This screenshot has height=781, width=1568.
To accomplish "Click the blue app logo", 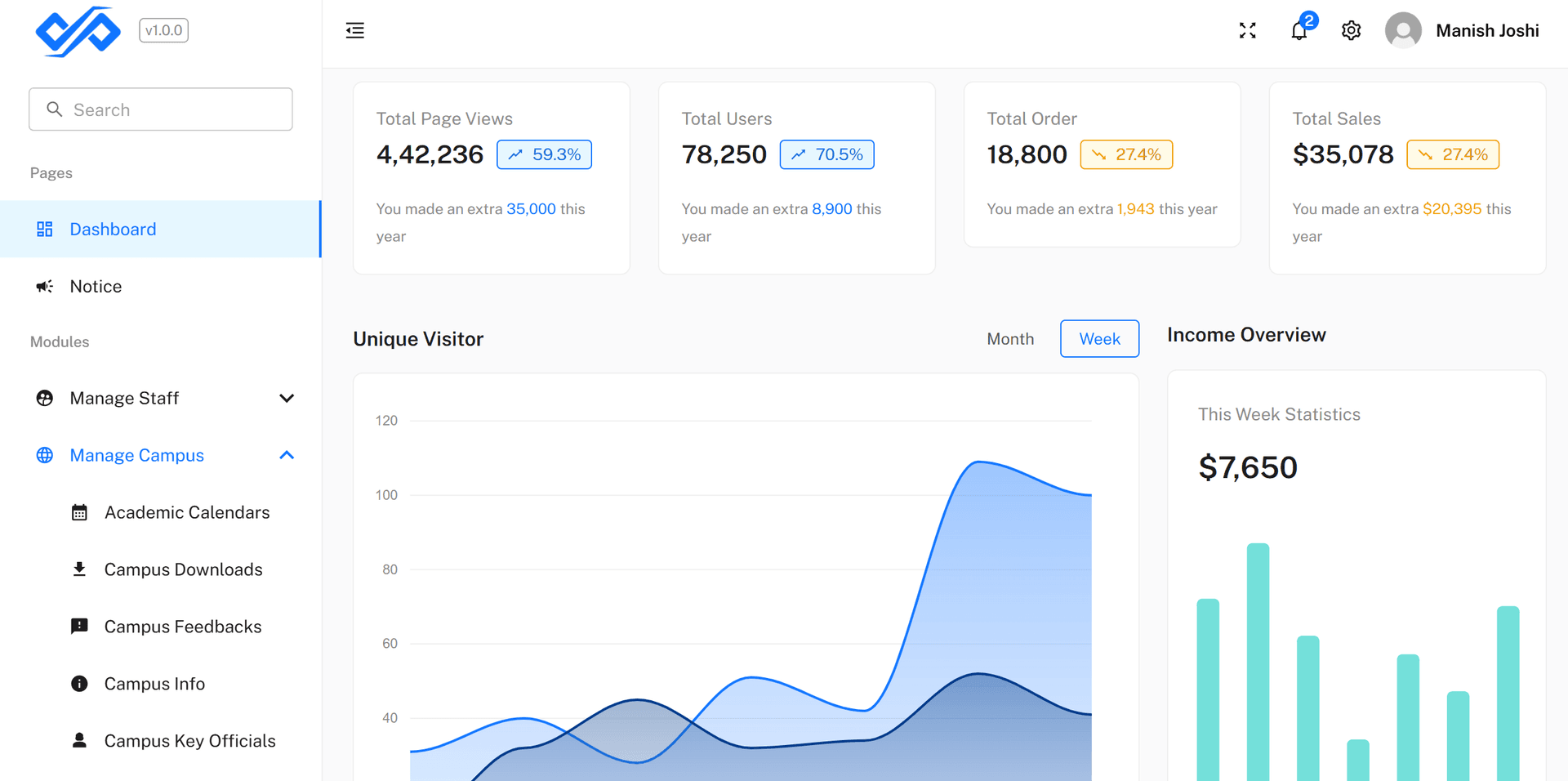I will point(78,31).
